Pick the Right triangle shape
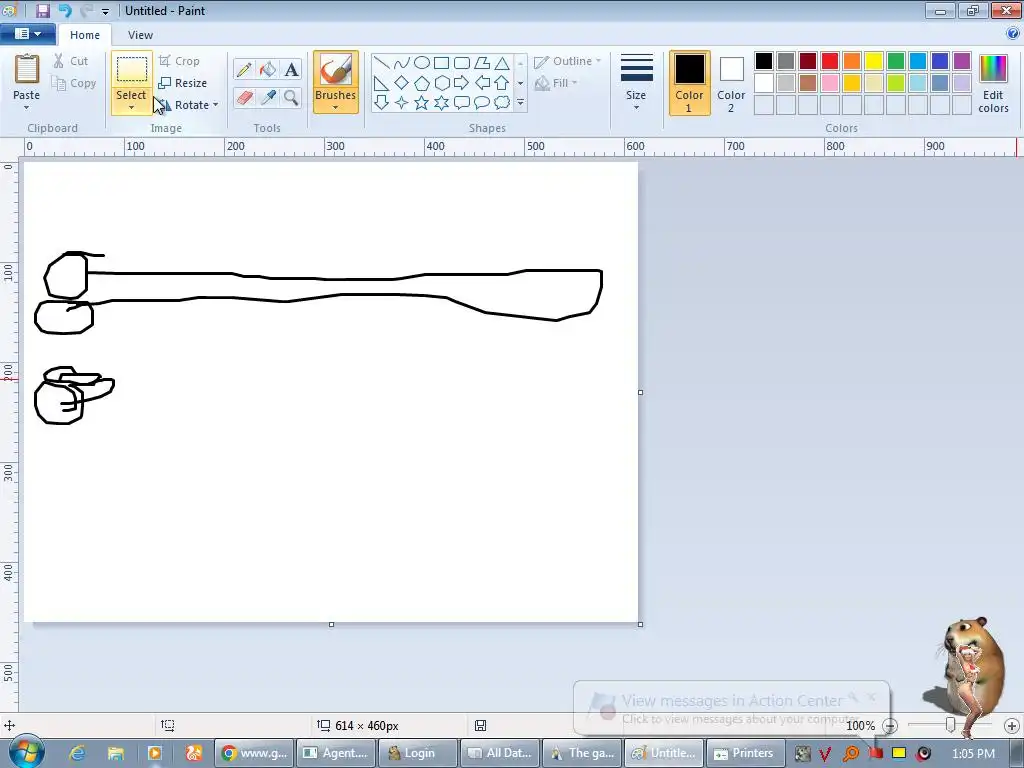 (381, 83)
